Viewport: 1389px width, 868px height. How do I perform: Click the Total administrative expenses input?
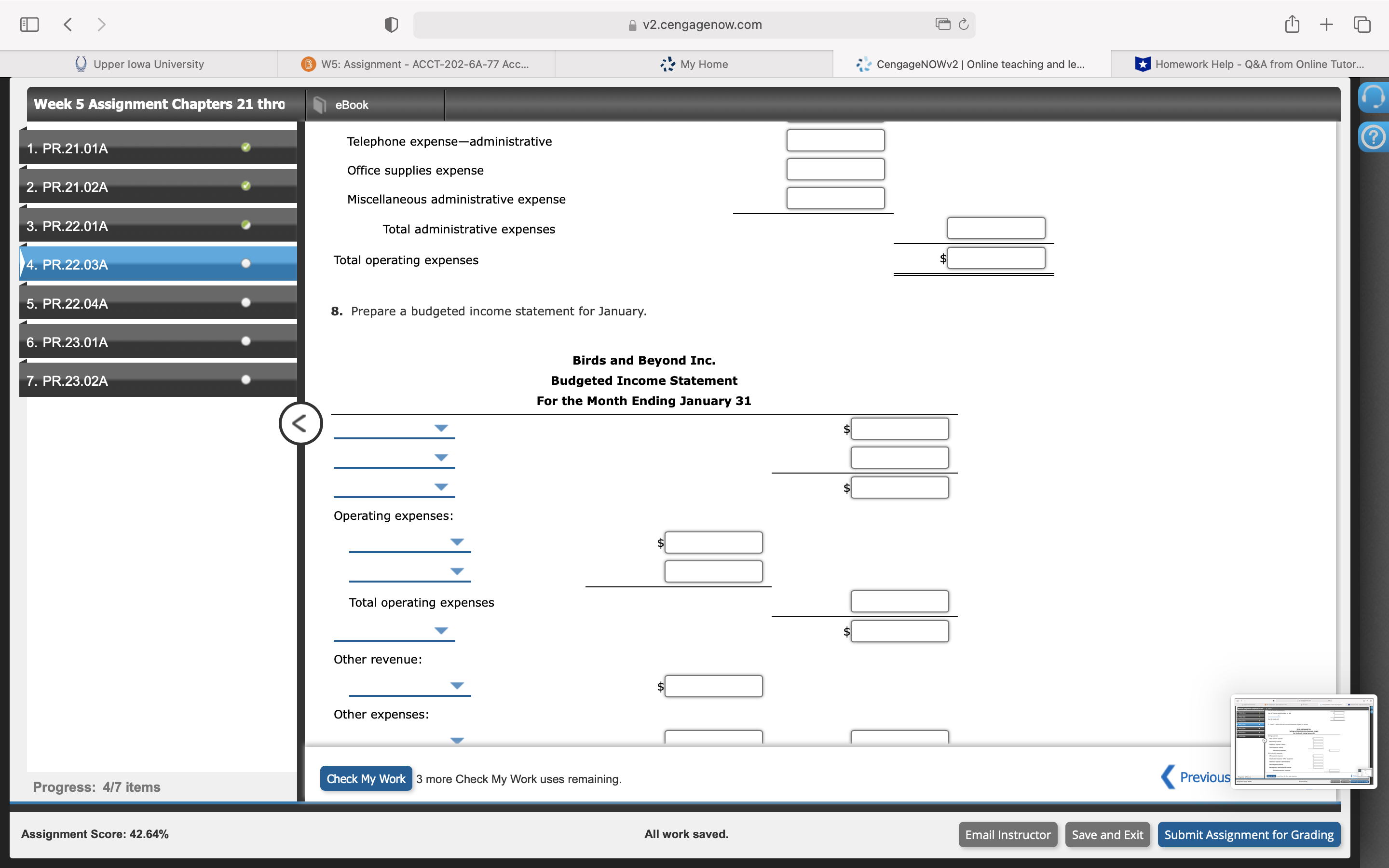click(996, 228)
